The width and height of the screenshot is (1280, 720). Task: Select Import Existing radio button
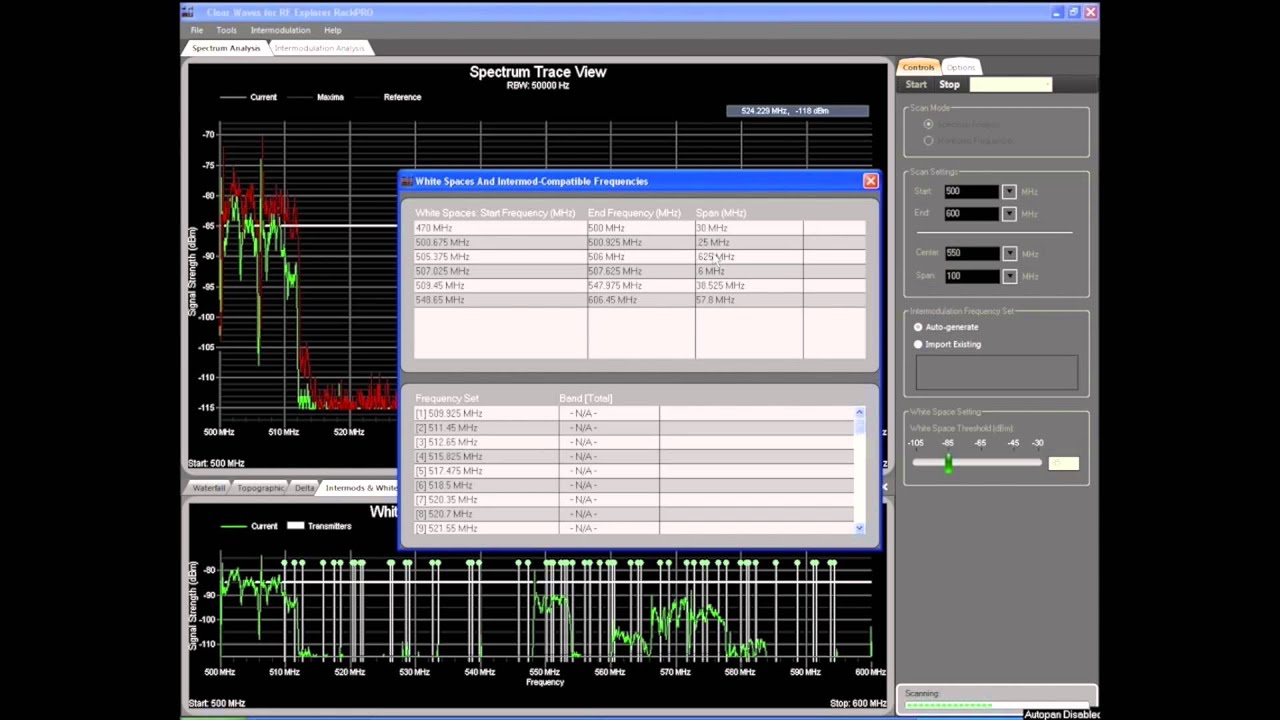point(918,344)
